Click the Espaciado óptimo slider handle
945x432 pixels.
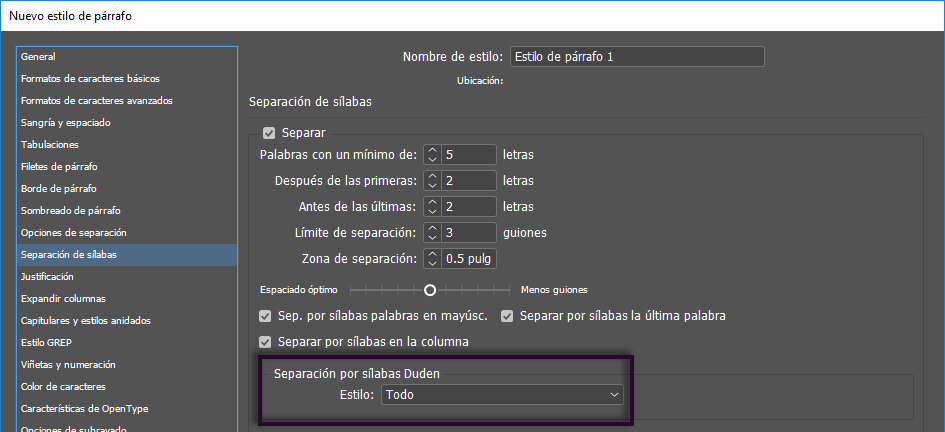click(x=430, y=290)
